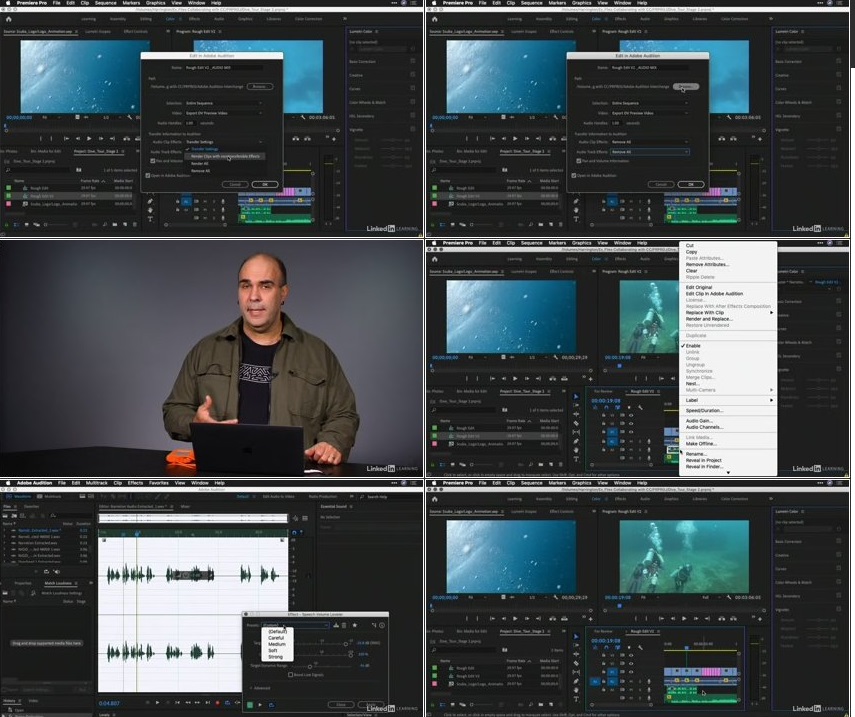
Task: Open the Presets dropdown in Speech Volume Leveler
Action: pyautogui.click(x=296, y=625)
